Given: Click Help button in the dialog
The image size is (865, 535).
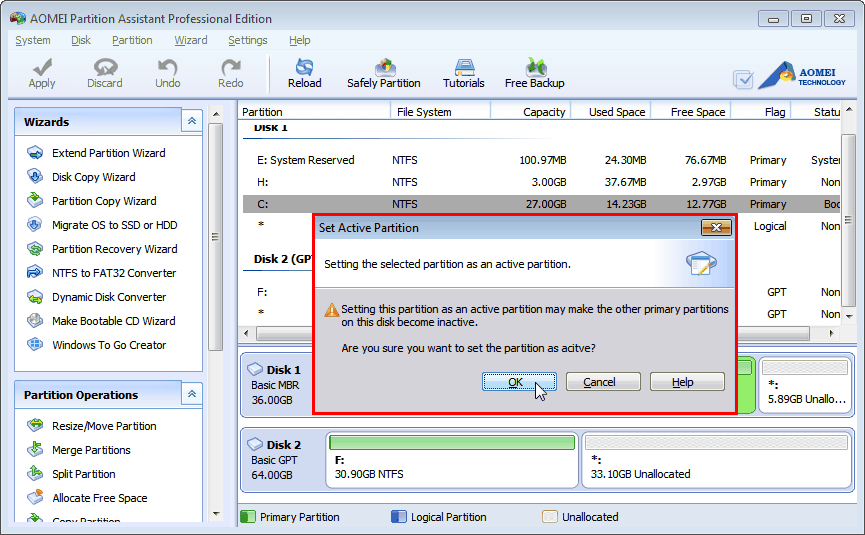Looking at the screenshot, I should coord(687,382).
